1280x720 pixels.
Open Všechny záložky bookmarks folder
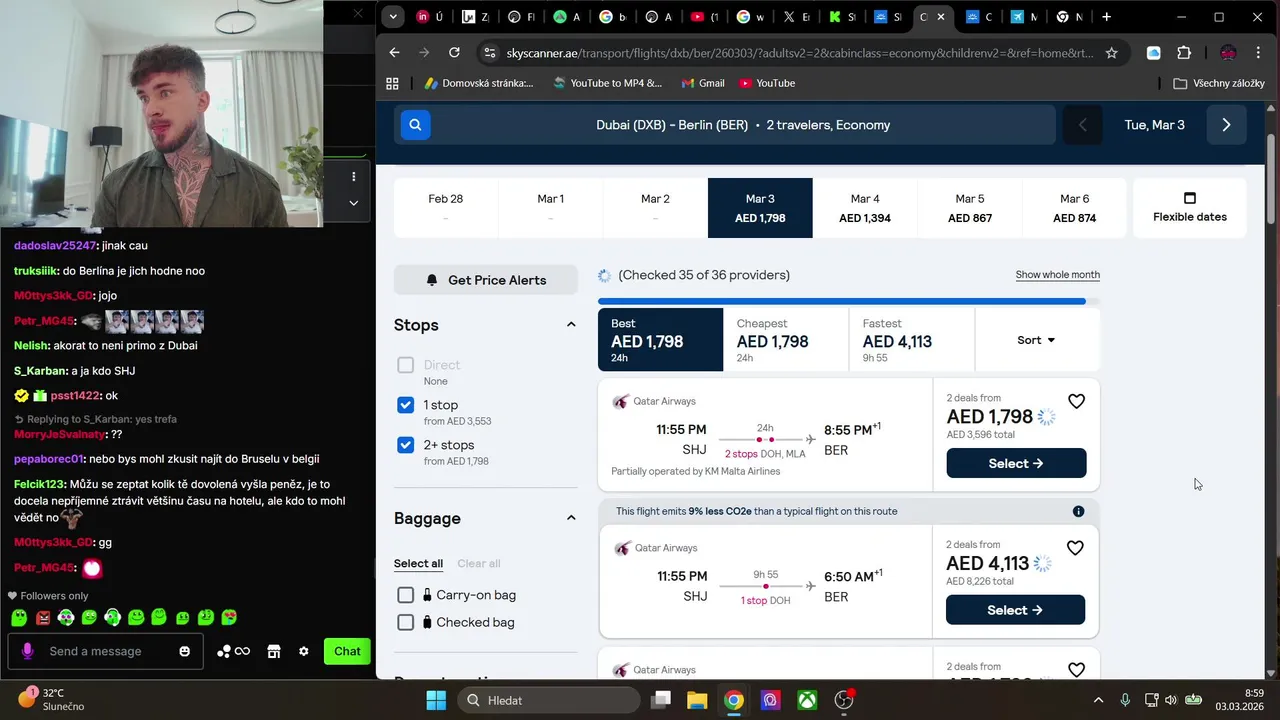click(x=1219, y=83)
